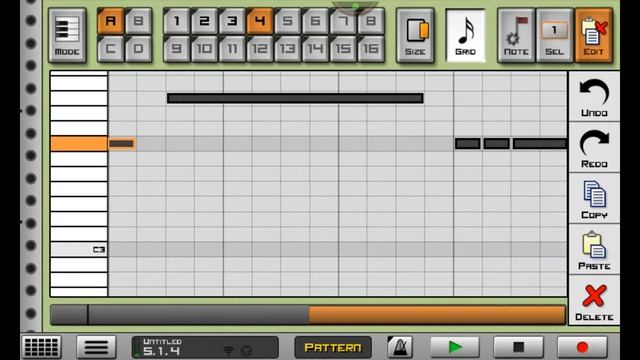Open the Grid note resolution button
The width and height of the screenshot is (640, 360).
[x=465, y=36]
